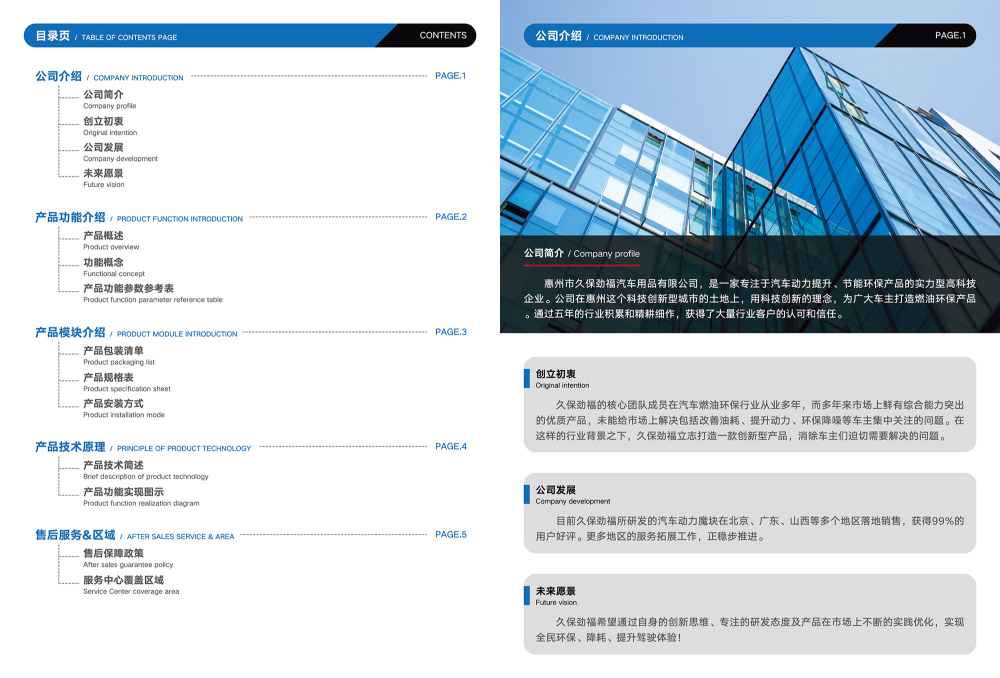Click the glass building photo
The height and width of the screenshot is (678, 1000).
point(750,130)
